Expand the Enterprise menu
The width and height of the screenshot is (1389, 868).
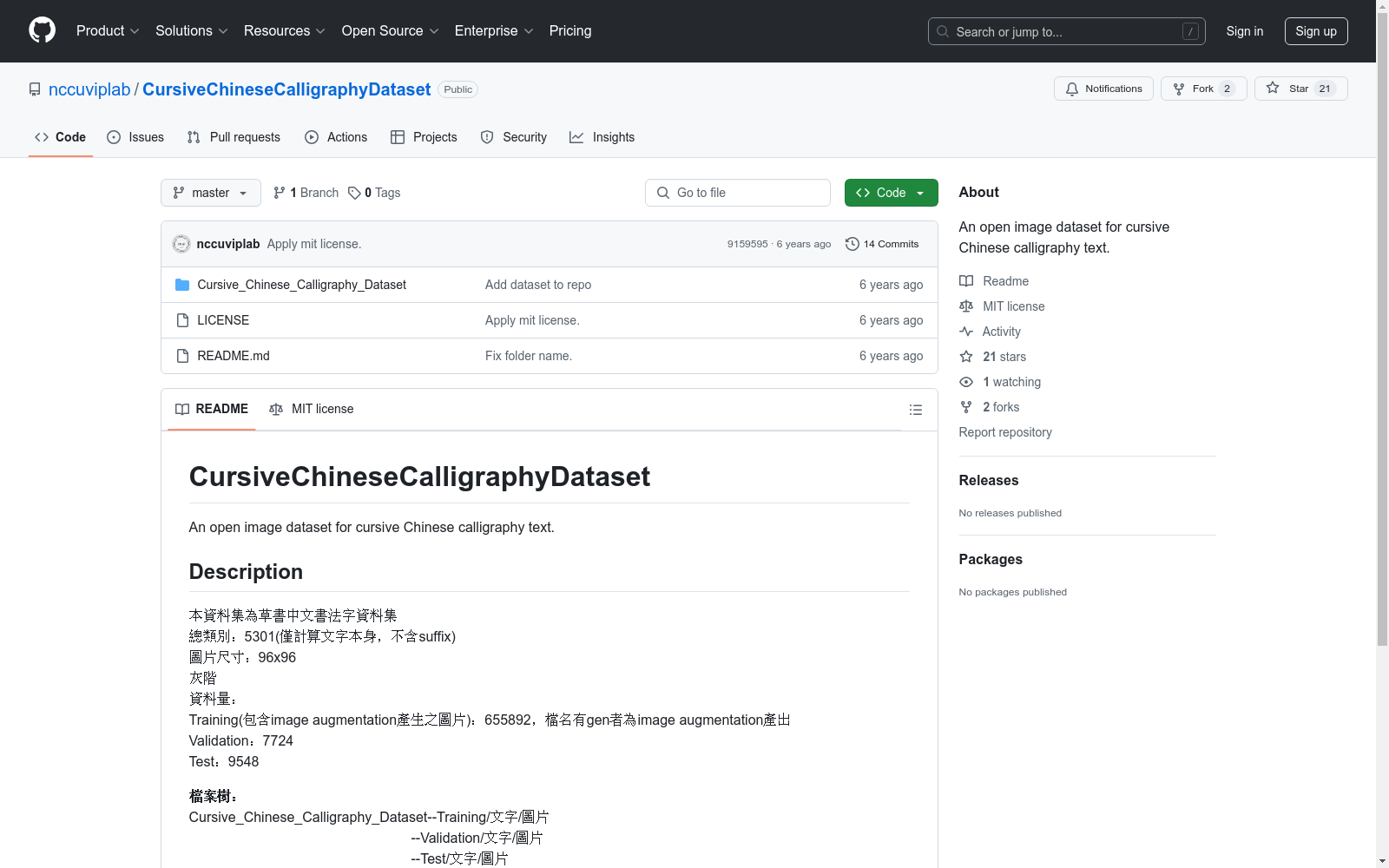(494, 30)
